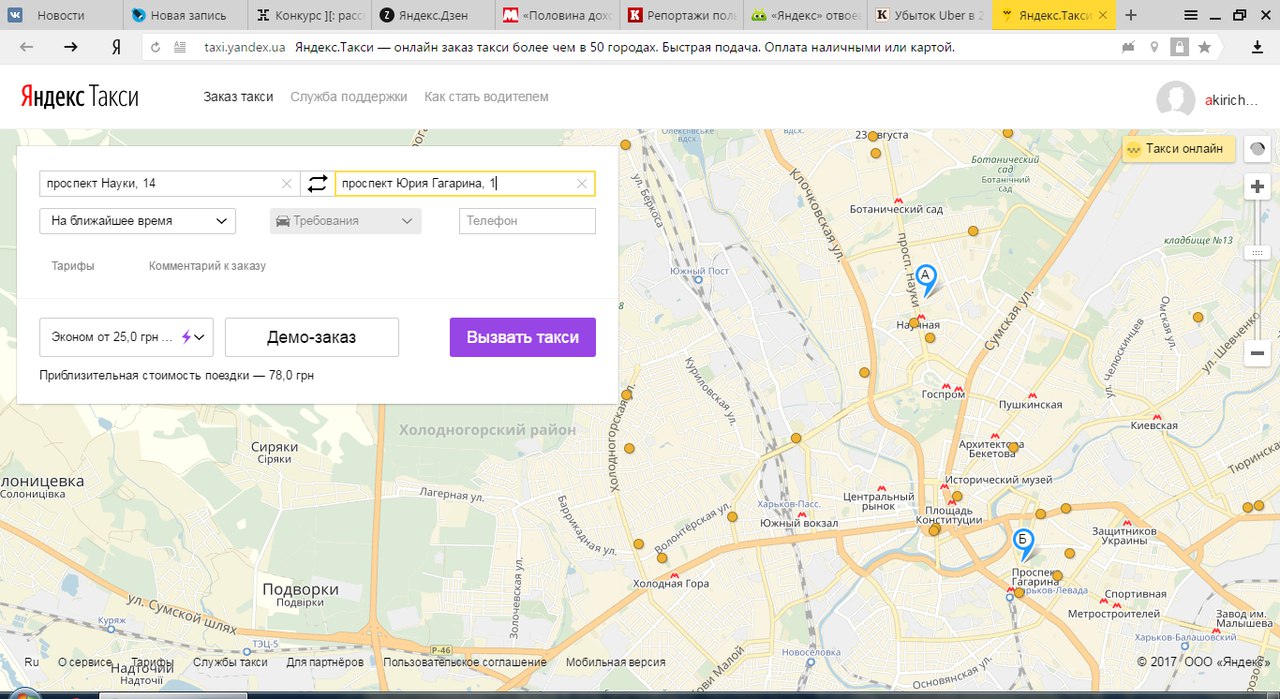Switch to the Новости tab
The image size is (1280, 699).
tap(62, 15)
